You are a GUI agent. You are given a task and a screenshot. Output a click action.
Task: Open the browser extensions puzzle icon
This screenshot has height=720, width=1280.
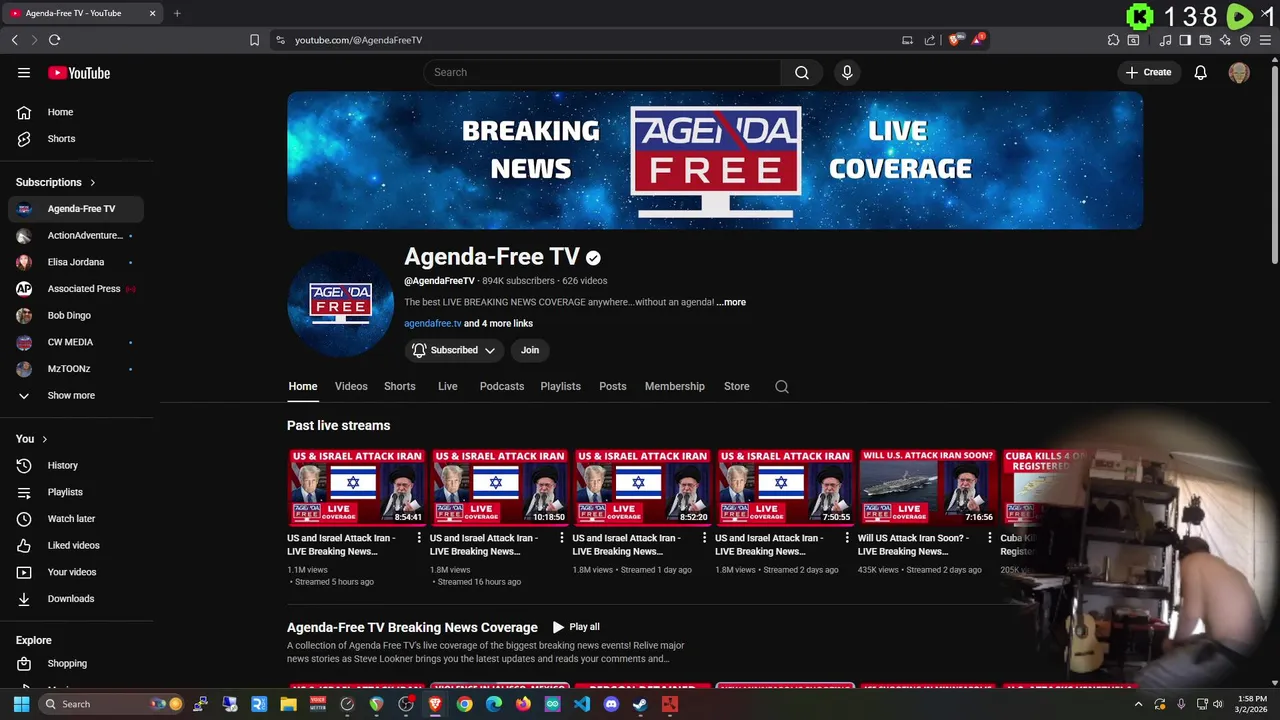(1113, 40)
